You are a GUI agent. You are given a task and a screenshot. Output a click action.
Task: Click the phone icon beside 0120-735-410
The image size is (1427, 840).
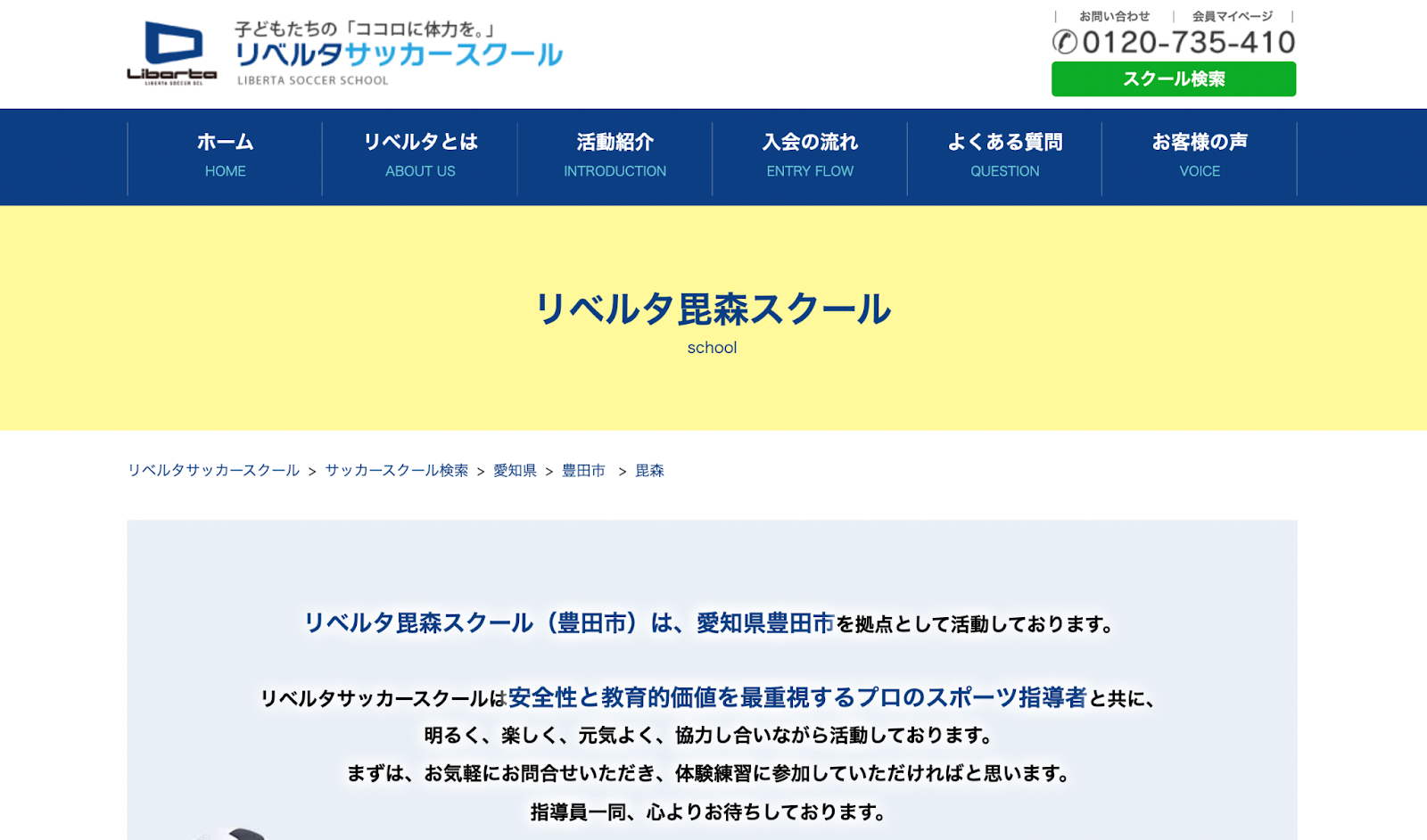pos(1065,42)
